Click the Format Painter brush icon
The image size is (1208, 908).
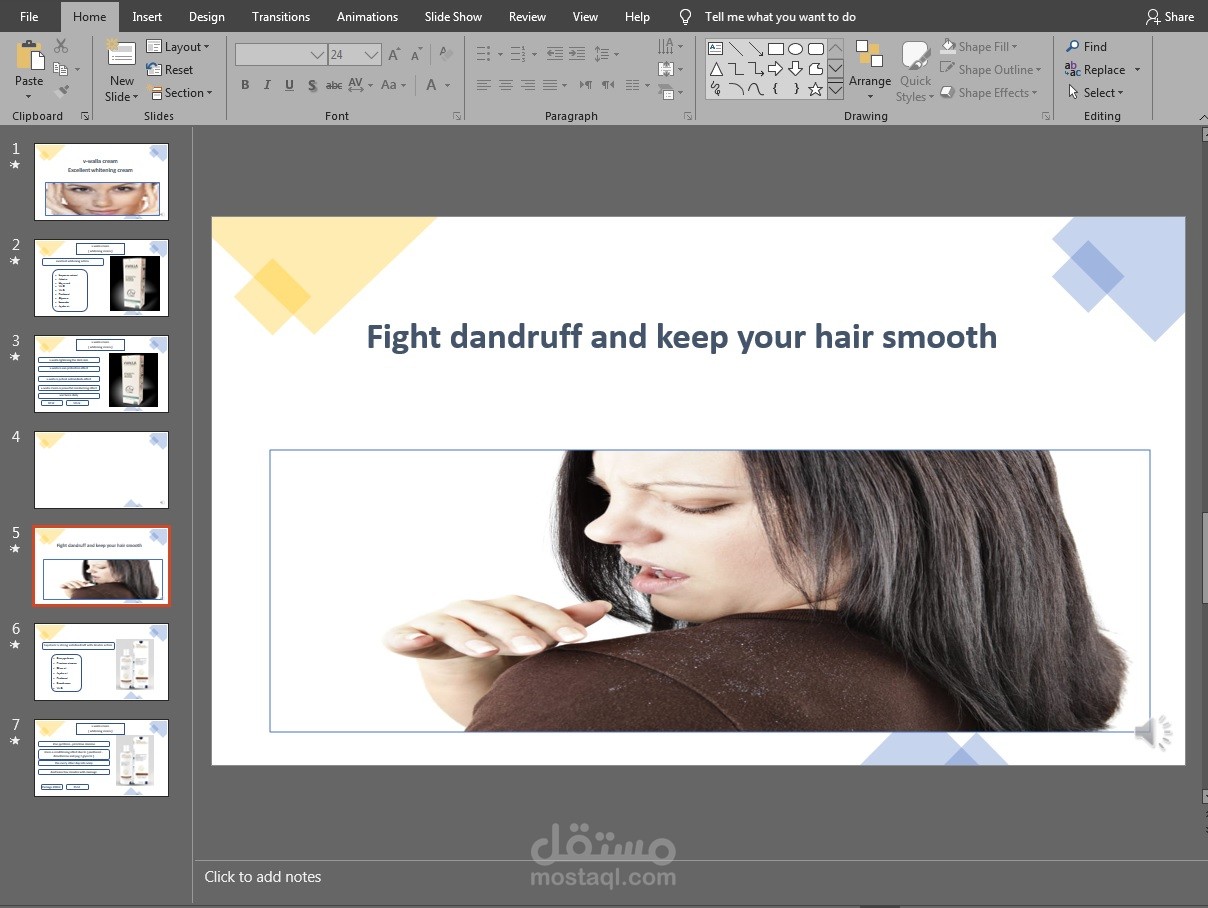pos(61,91)
